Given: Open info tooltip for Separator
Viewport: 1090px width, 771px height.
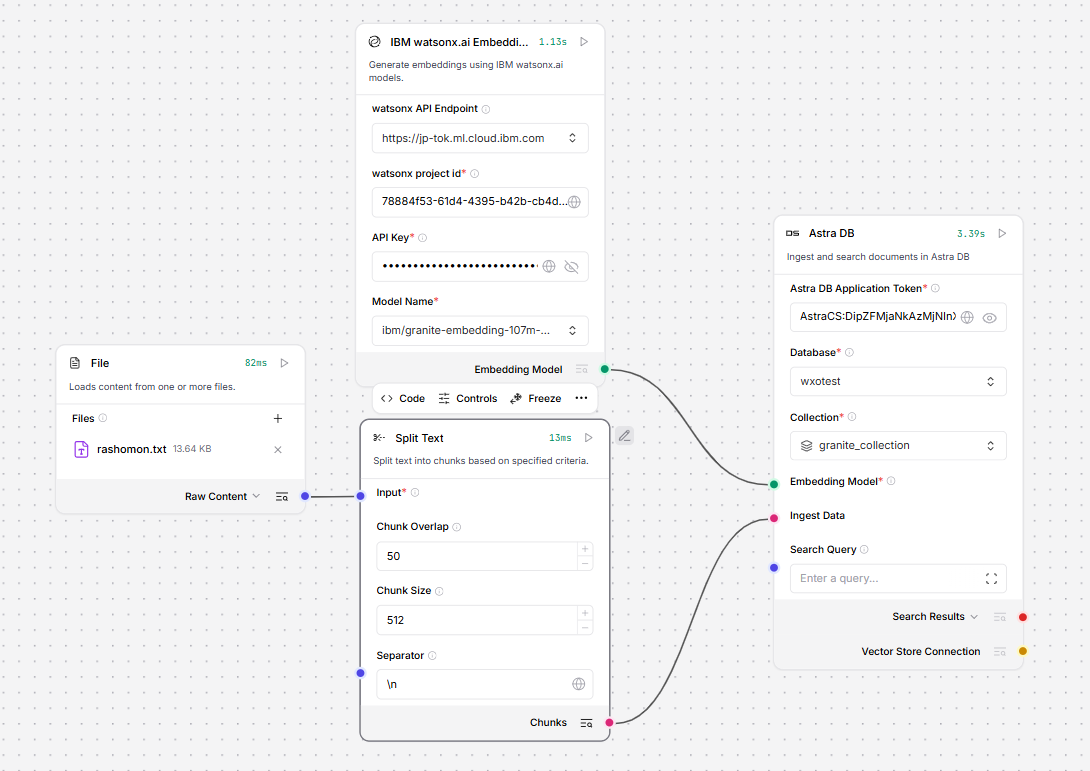Looking at the screenshot, I should click(x=432, y=656).
